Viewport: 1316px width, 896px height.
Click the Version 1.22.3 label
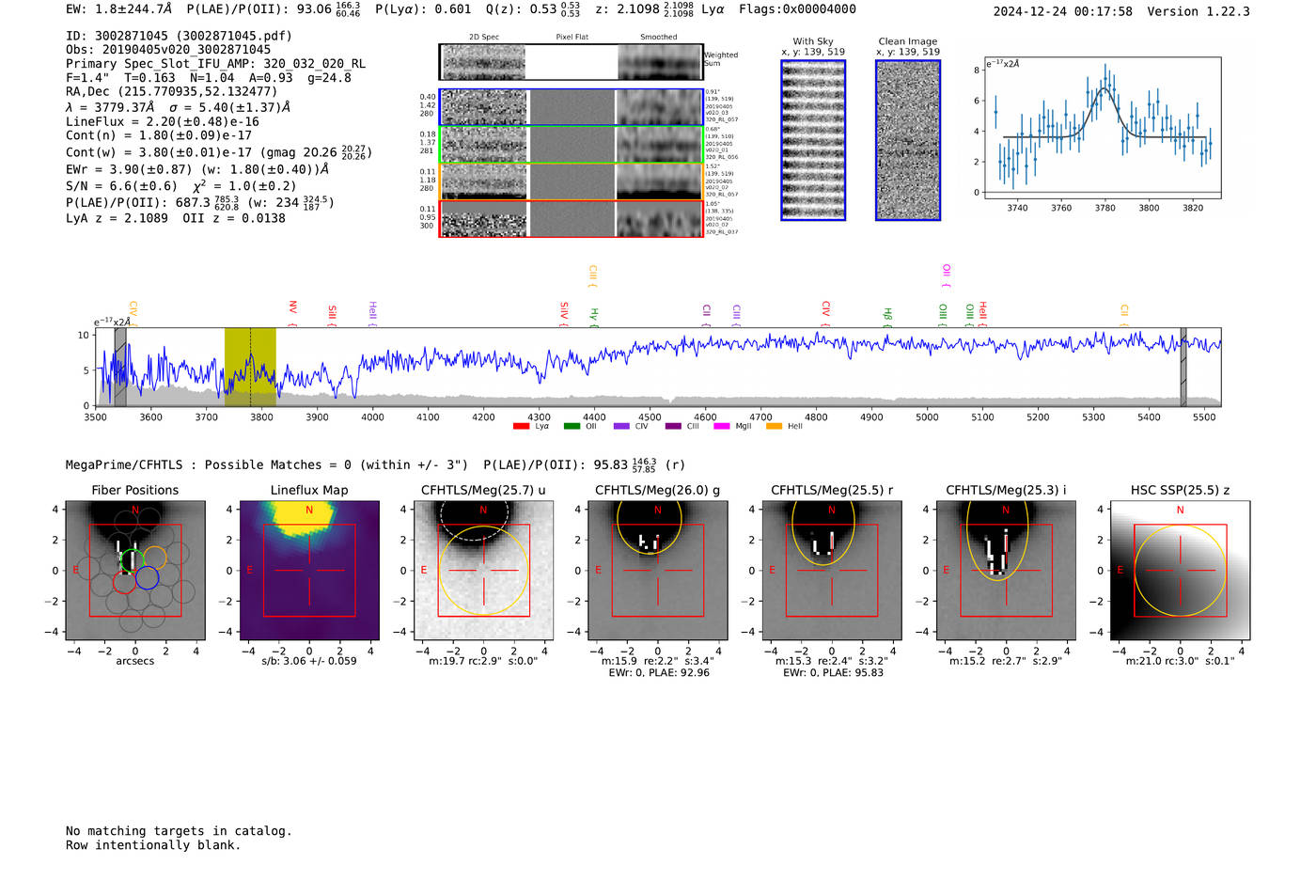tap(1198, 11)
